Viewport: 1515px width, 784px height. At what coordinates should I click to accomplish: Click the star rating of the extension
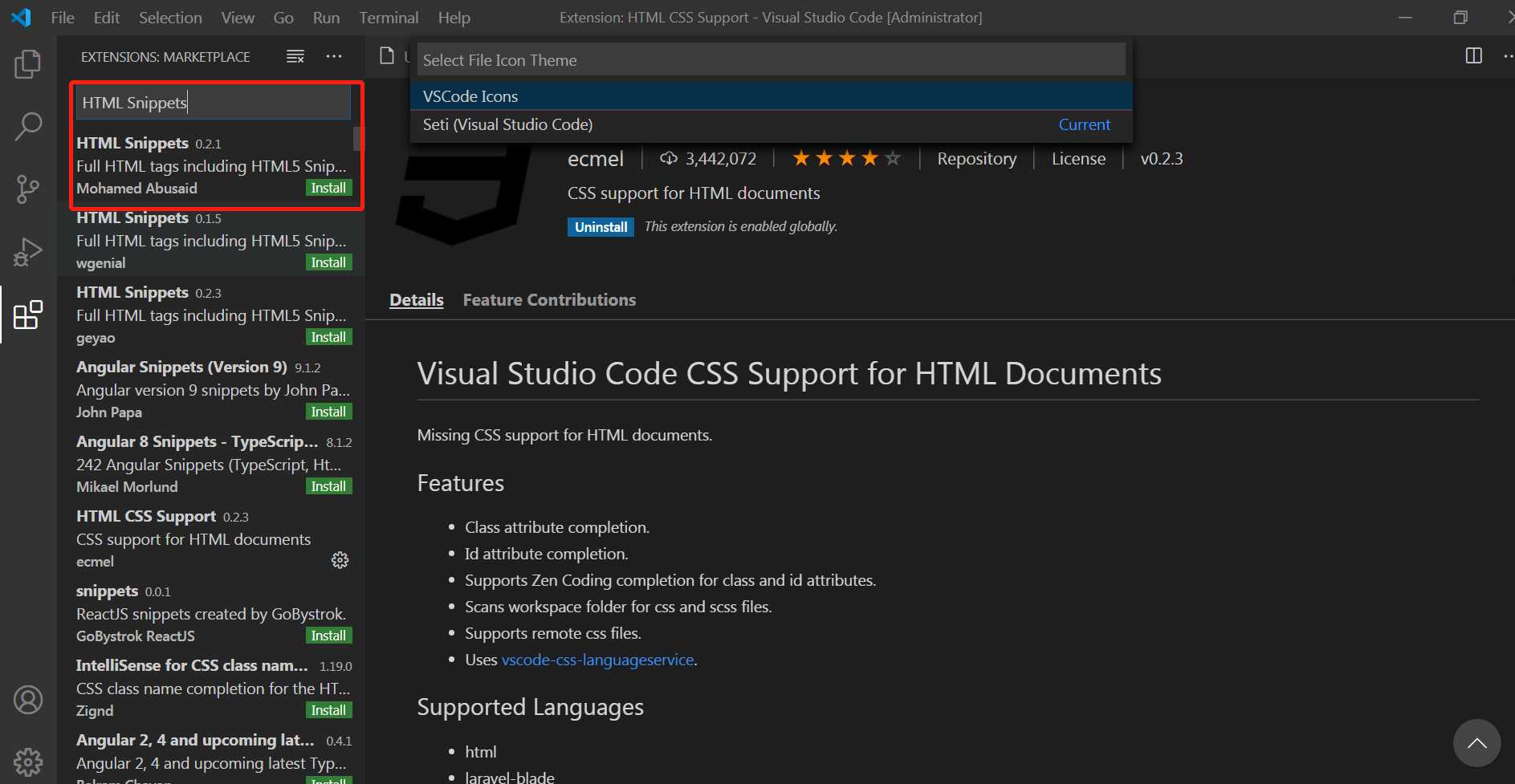click(846, 158)
